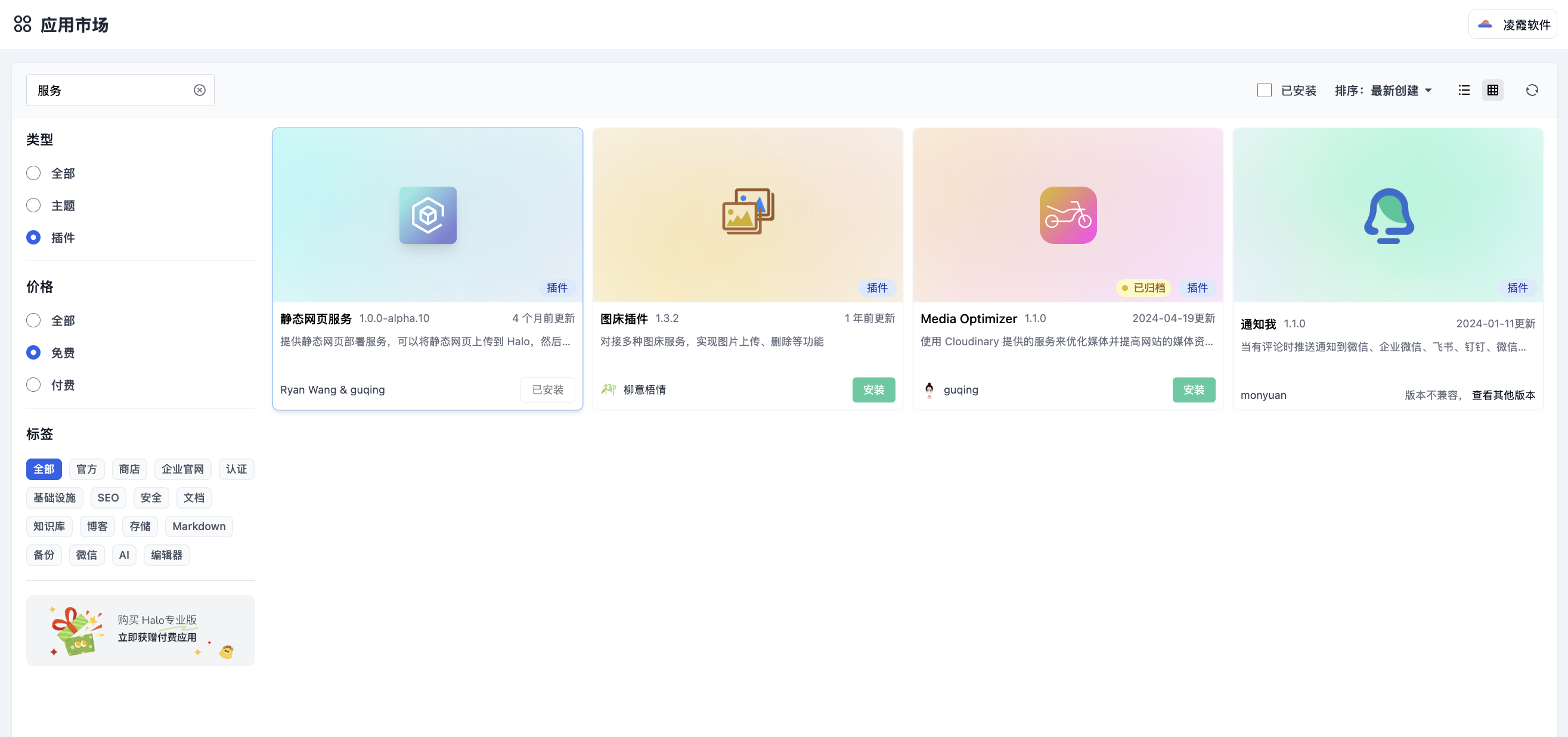This screenshot has width=1568, height=737.
Task: Focus the 服务 search input field
Action: [110, 90]
